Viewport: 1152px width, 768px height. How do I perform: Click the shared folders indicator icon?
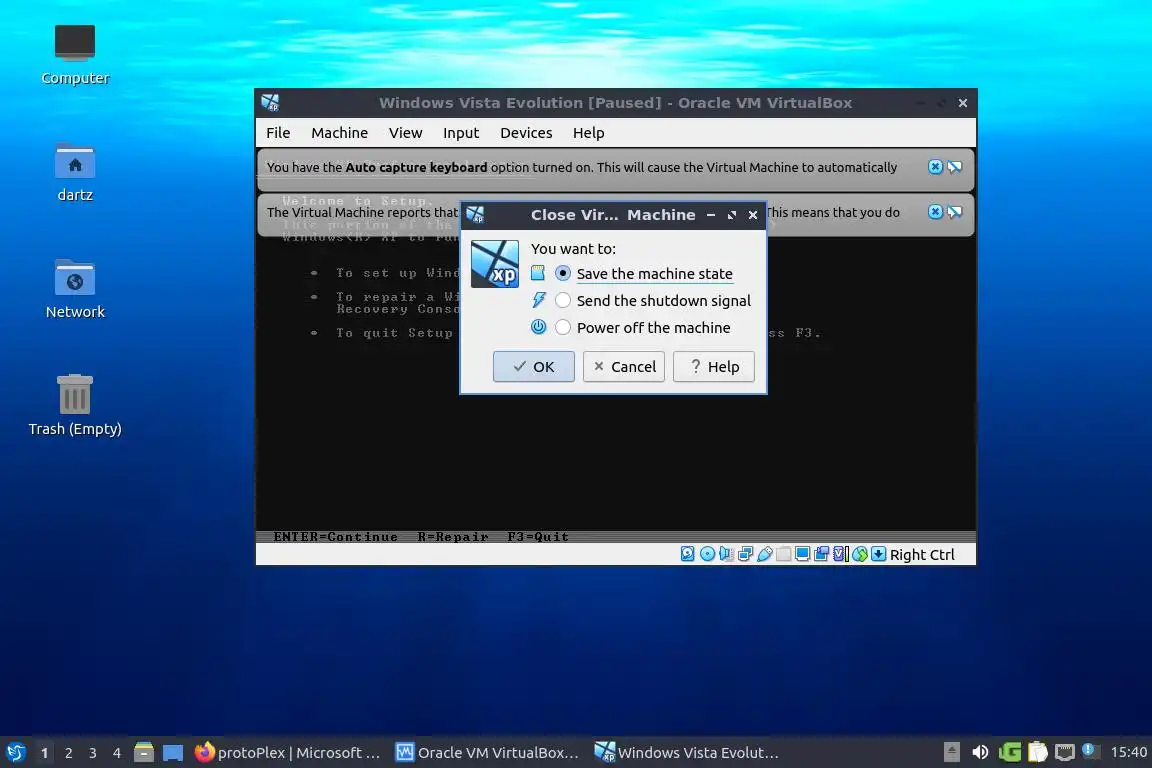[784, 554]
